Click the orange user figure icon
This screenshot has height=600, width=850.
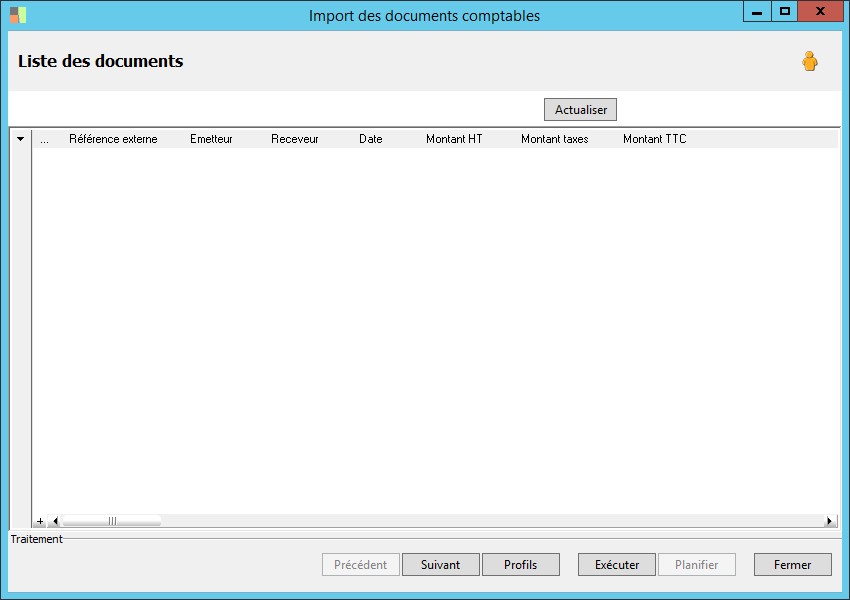pos(810,61)
